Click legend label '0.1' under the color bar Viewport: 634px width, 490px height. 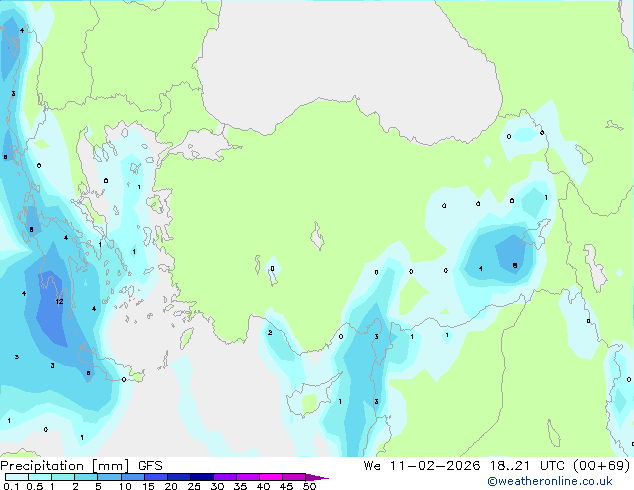pyautogui.click(x=11, y=486)
